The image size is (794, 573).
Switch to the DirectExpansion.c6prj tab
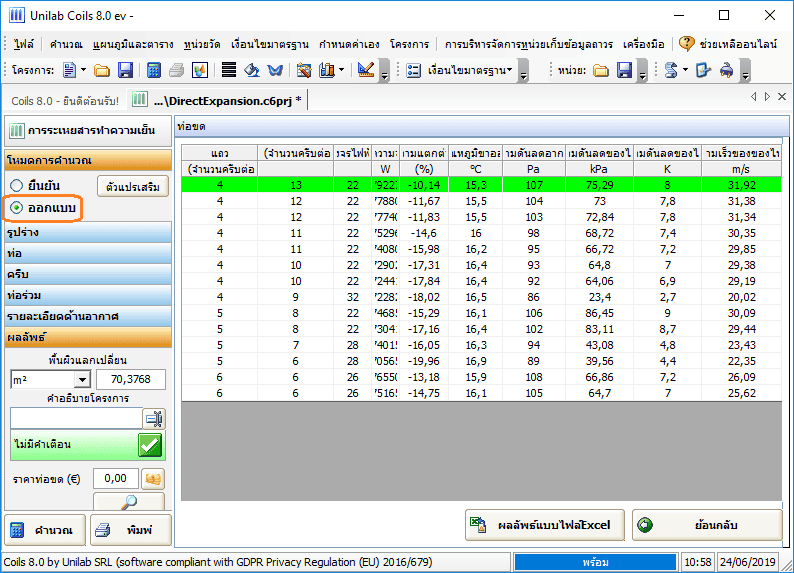coord(221,100)
